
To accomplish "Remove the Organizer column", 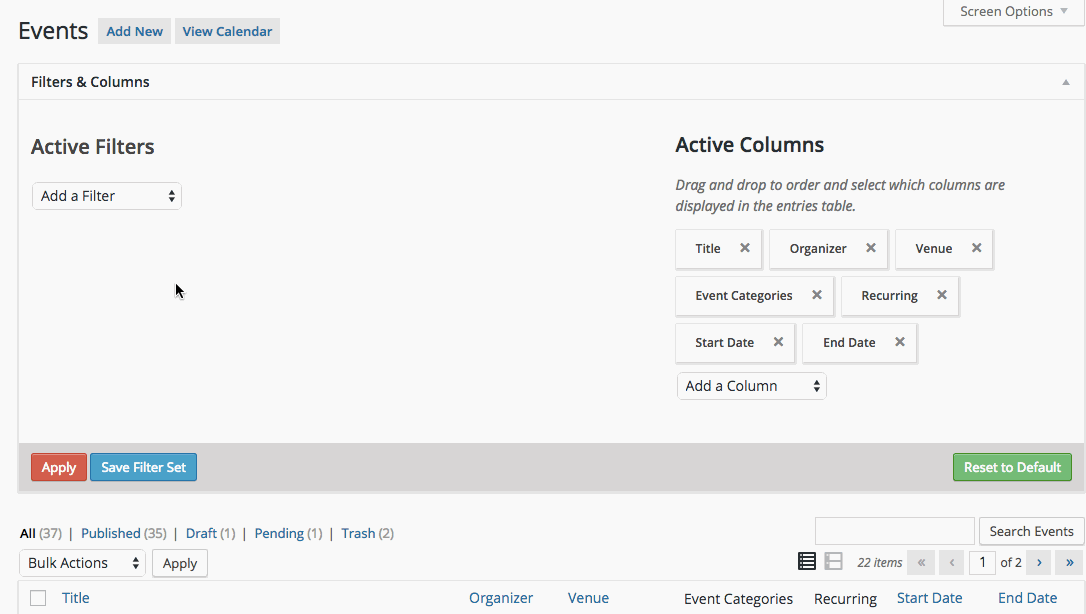I will point(869,248).
